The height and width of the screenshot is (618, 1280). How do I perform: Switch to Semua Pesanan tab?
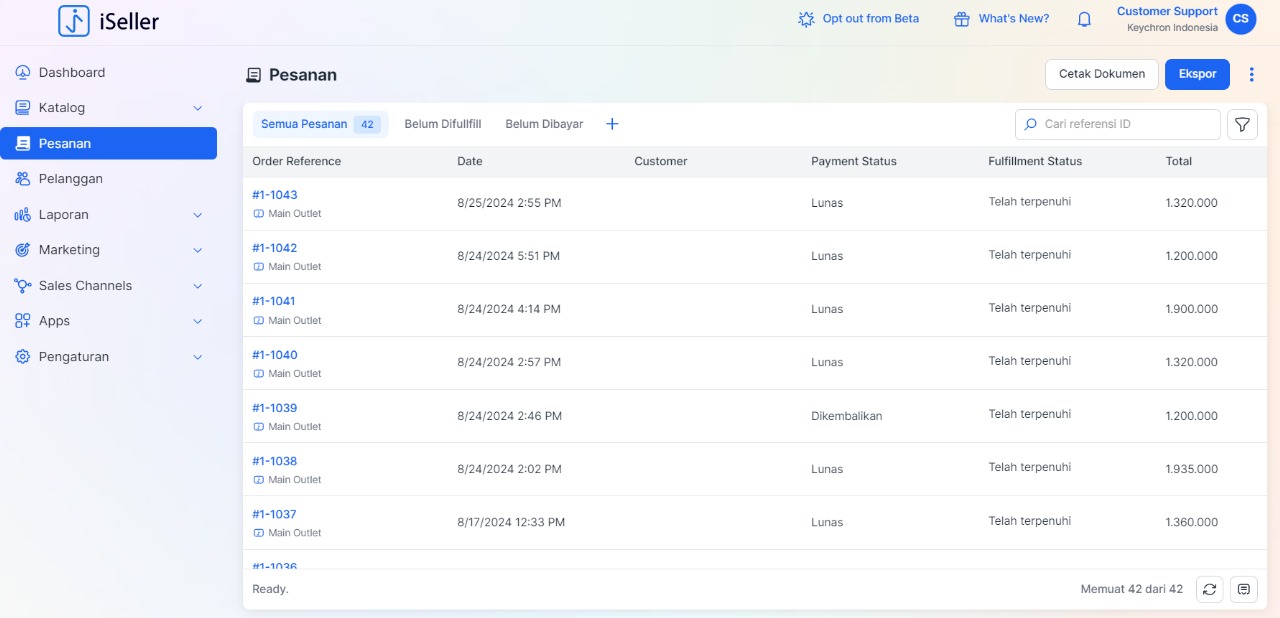(x=320, y=124)
